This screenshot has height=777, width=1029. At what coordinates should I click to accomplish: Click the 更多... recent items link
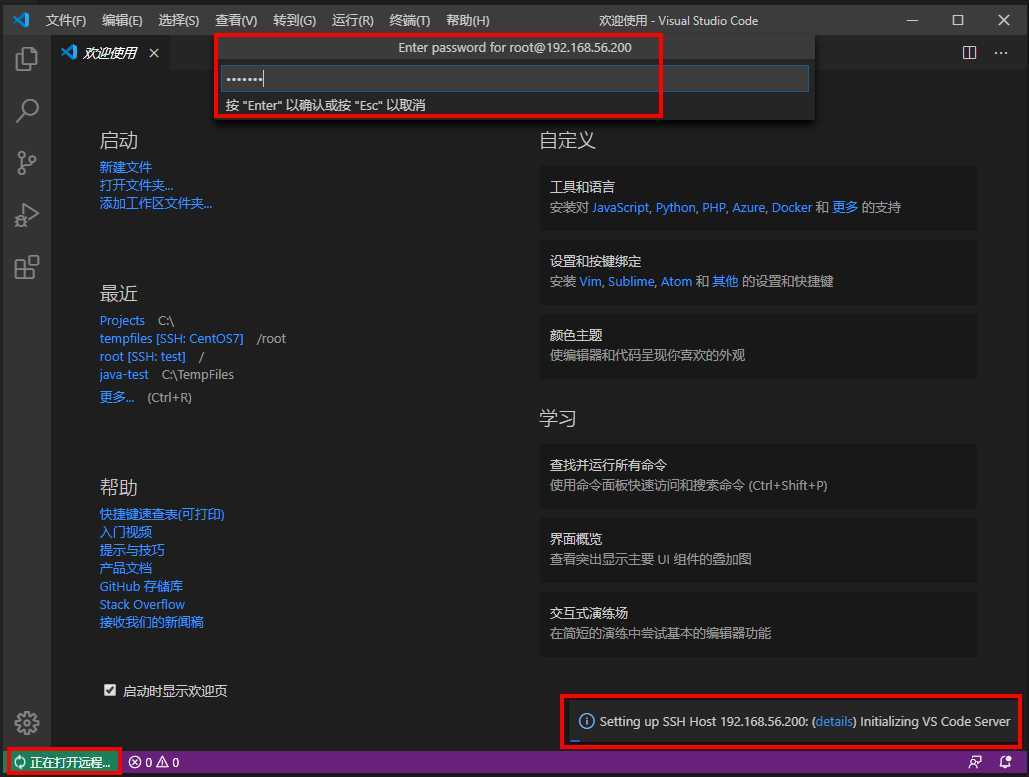pyautogui.click(x=117, y=397)
